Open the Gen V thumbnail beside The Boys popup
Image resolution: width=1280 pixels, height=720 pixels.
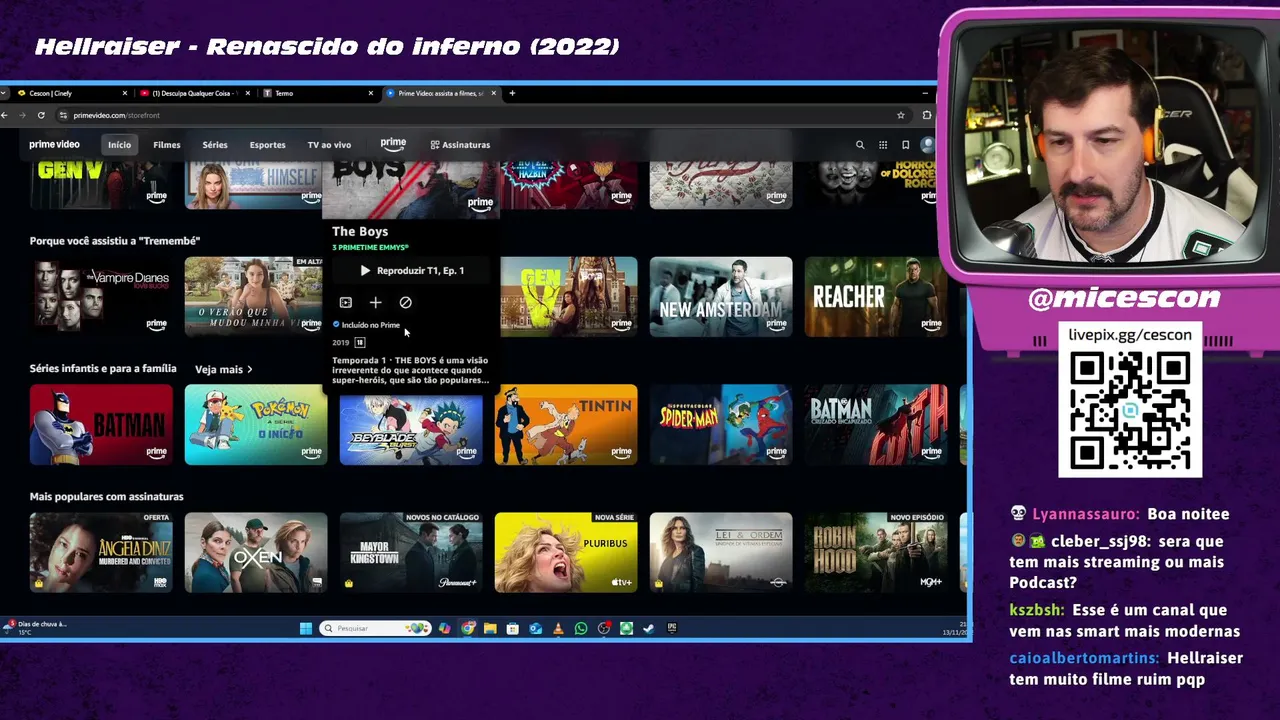pyautogui.click(x=569, y=296)
